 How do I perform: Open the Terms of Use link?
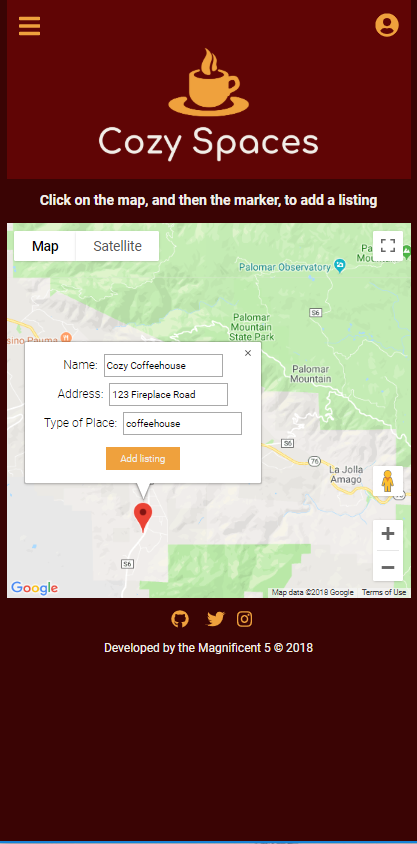click(384, 592)
